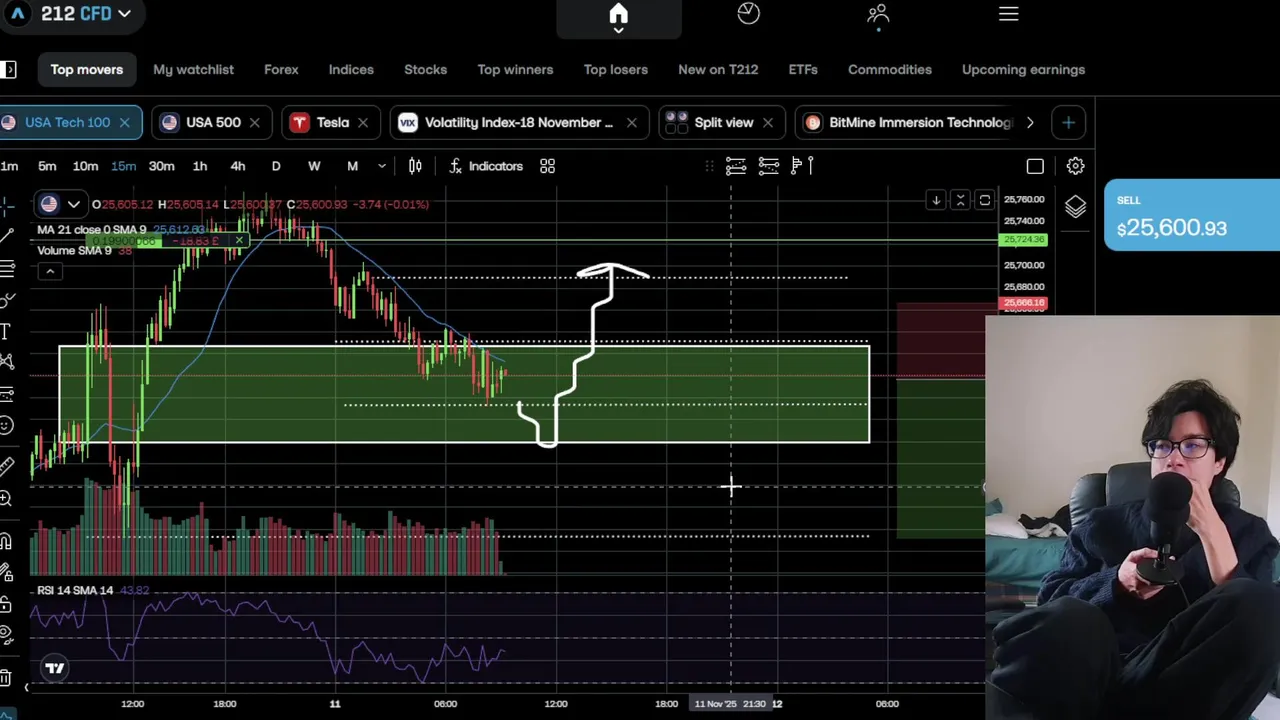Open the Commodities category
Viewport: 1280px width, 720px height.
[890, 70]
